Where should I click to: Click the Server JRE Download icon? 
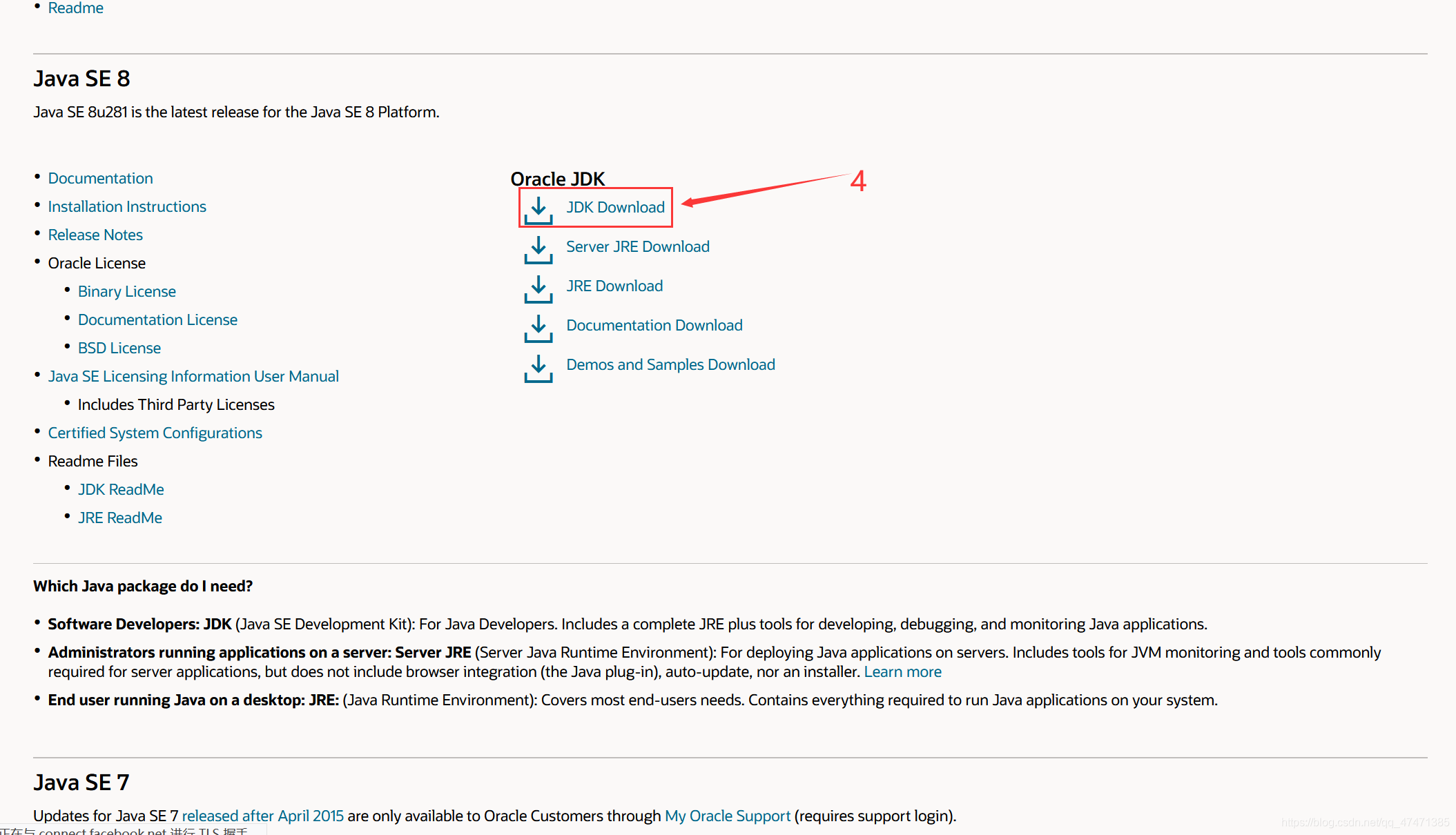pyautogui.click(x=537, y=247)
